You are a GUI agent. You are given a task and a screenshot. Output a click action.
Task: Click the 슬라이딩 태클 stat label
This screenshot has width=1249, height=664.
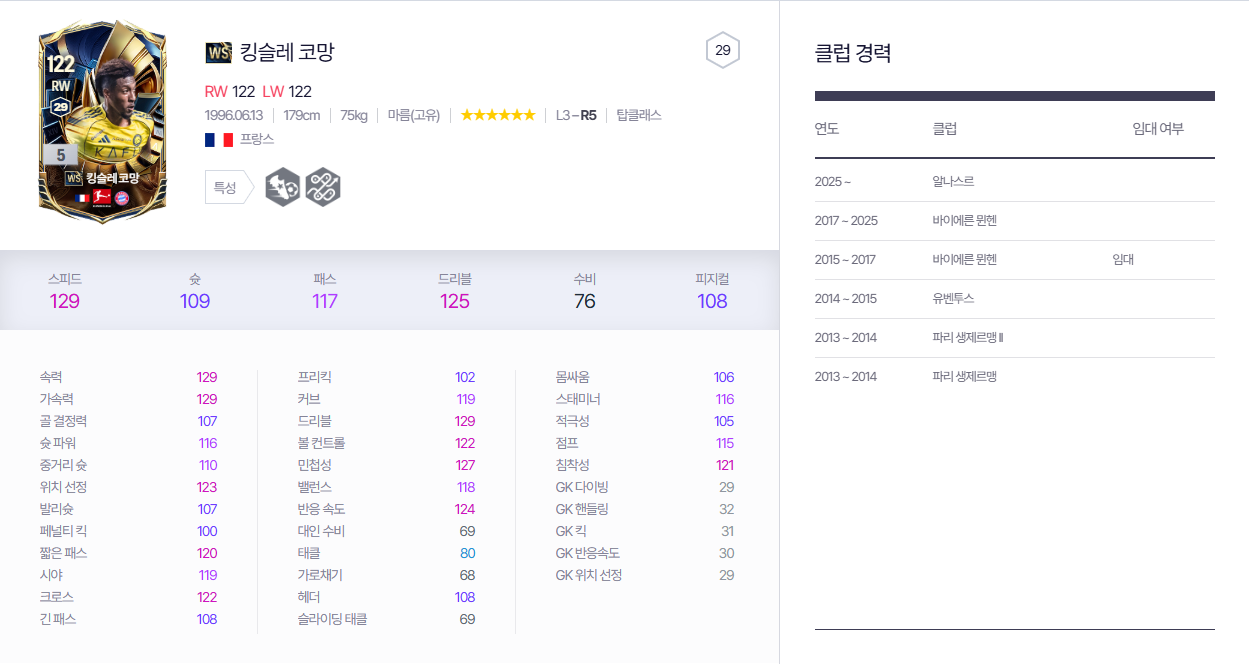pos(332,619)
